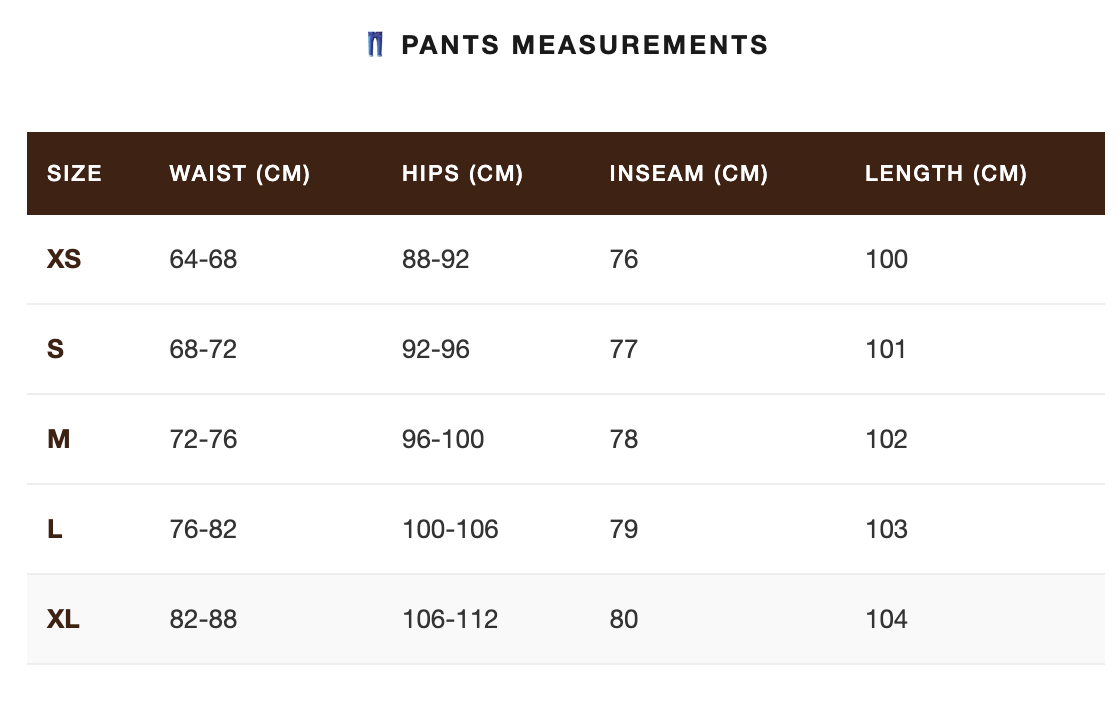This screenshot has width=1120, height=706.
Task: Select the XL size row label
Action: pyautogui.click(x=63, y=620)
